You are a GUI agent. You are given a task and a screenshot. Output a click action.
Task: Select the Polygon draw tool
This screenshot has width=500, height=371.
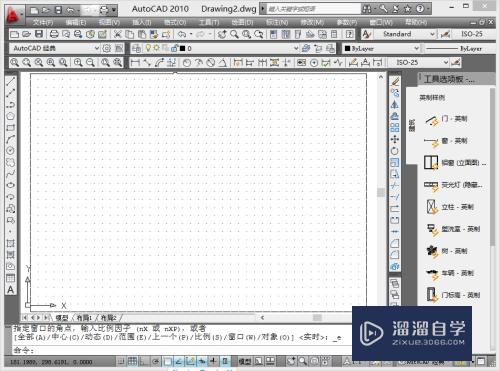click(11, 116)
